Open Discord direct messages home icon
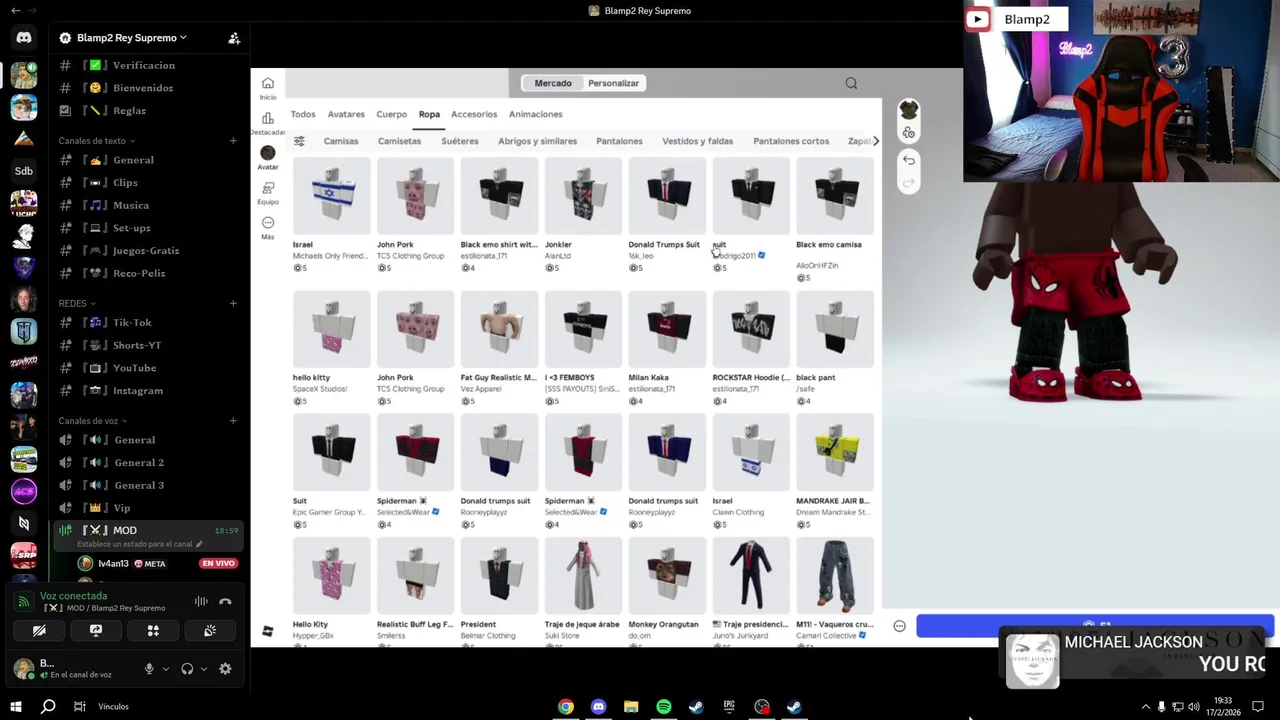Viewport: 1280px width, 720px height. click(24, 38)
